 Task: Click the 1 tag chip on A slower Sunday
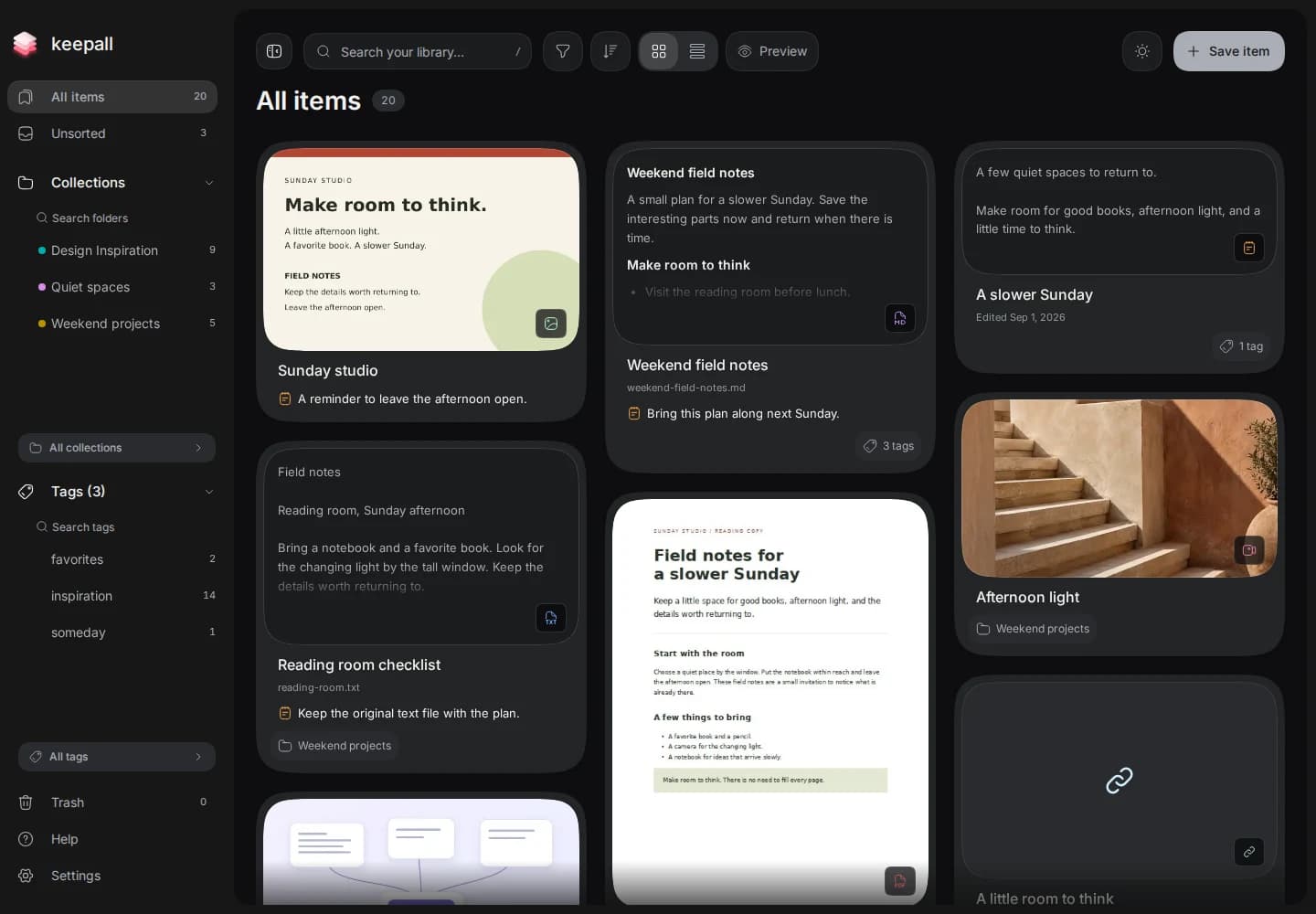pos(1241,346)
